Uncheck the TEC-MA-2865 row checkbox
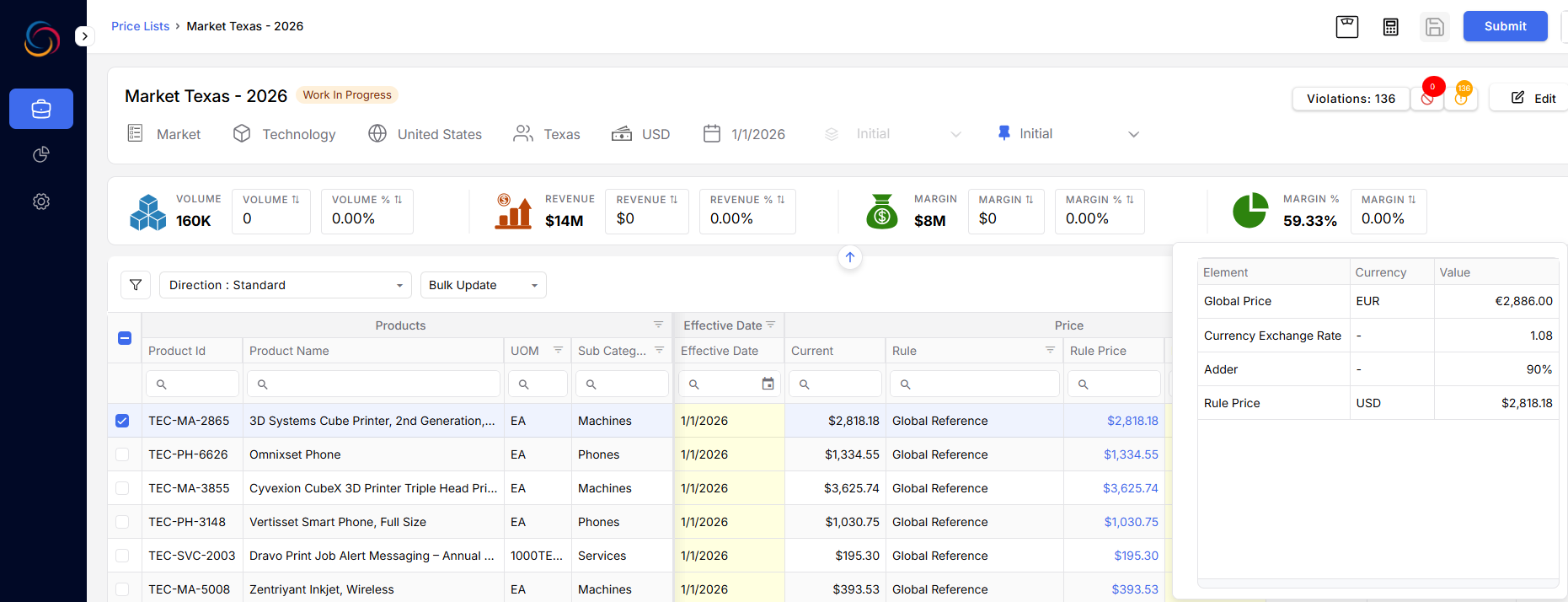This screenshot has height=602, width=1568. click(122, 421)
